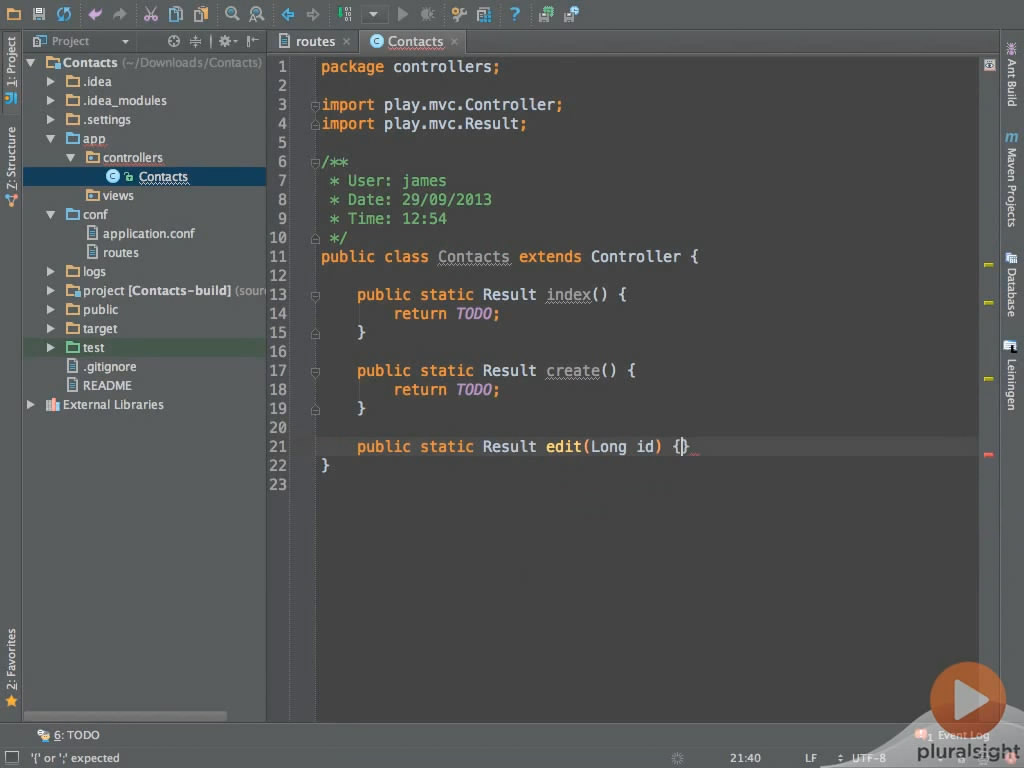Screen dimensions: 1024x768
Task: Click the Back navigation arrow
Action: pos(288,14)
